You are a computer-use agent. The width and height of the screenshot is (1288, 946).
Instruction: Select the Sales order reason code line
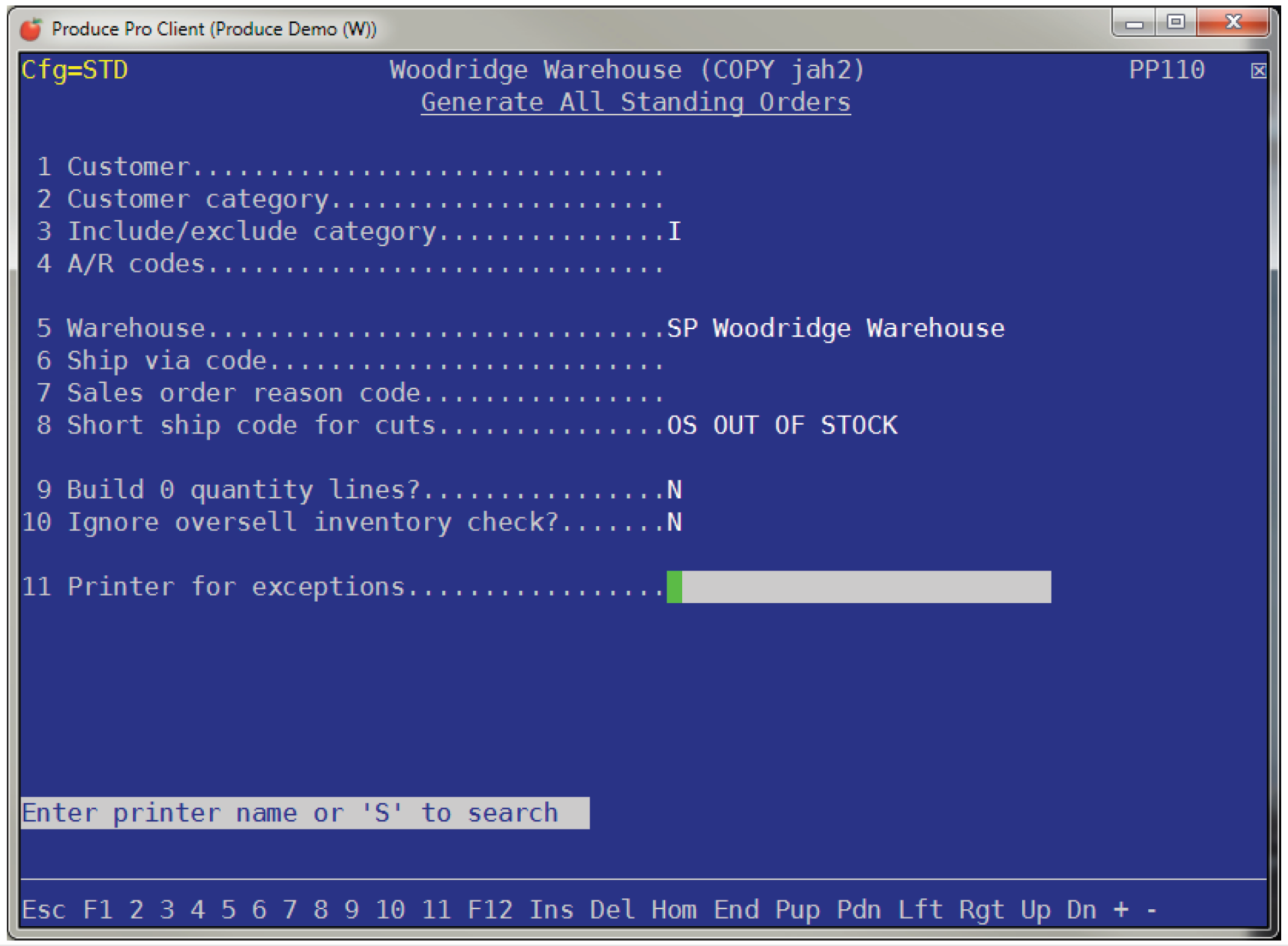click(350, 393)
